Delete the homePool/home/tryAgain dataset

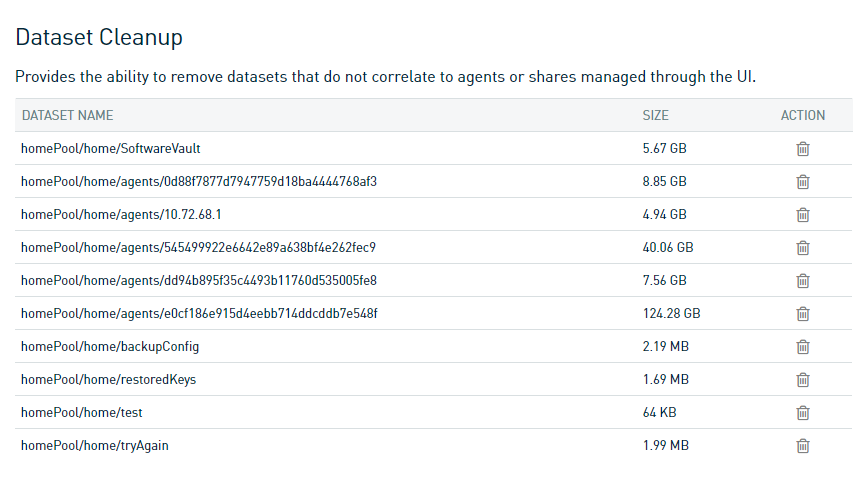[x=802, y=446]
